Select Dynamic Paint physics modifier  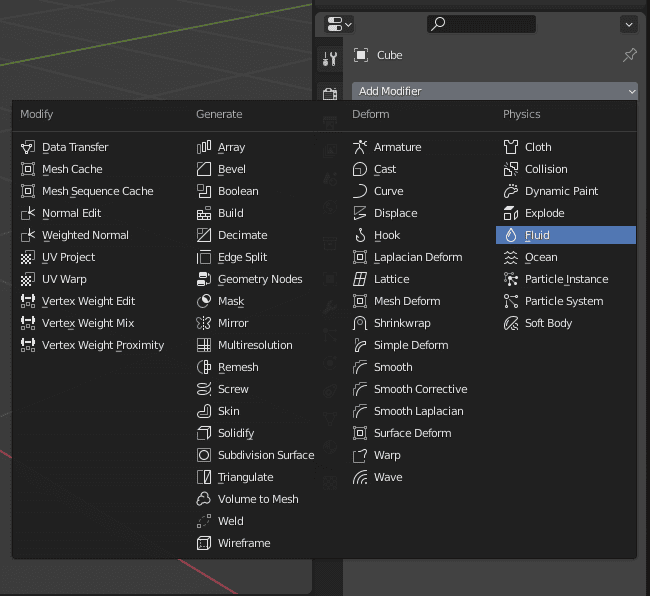tap(551, 191)
